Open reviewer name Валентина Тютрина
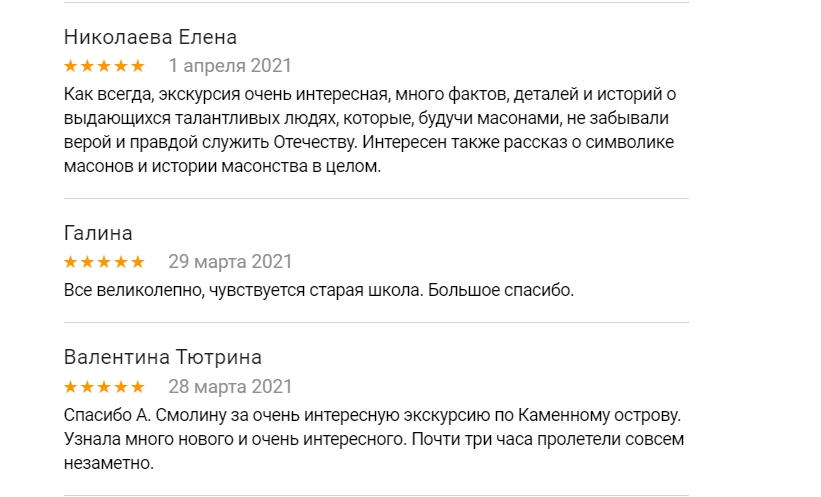Viewport: 821px width, 497px height. [162, 358]
